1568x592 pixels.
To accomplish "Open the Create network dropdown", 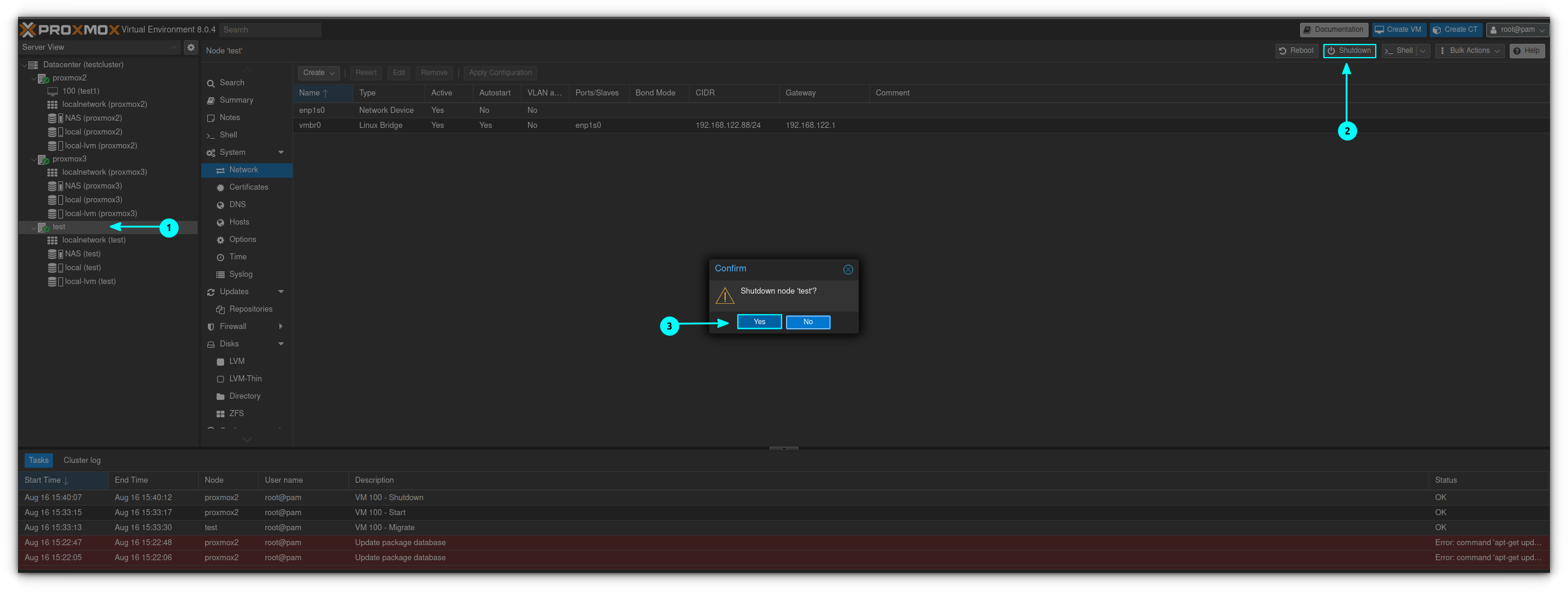I will tap(318, 73).
